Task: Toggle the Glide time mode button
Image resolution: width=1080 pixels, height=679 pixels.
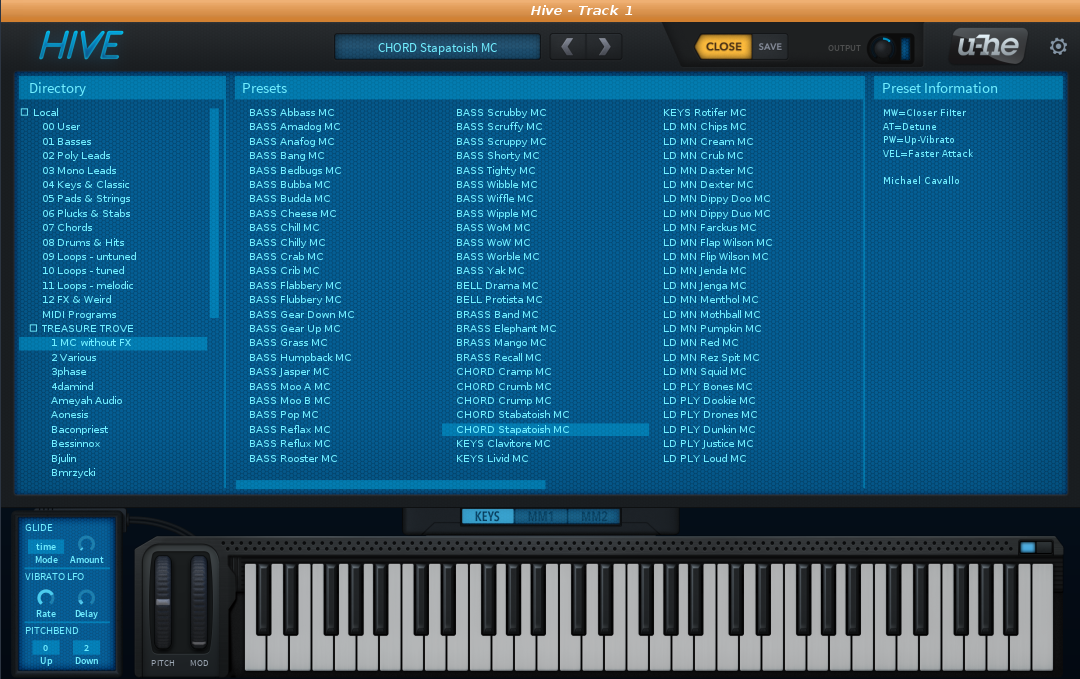Action: click(x=46, y=546)
